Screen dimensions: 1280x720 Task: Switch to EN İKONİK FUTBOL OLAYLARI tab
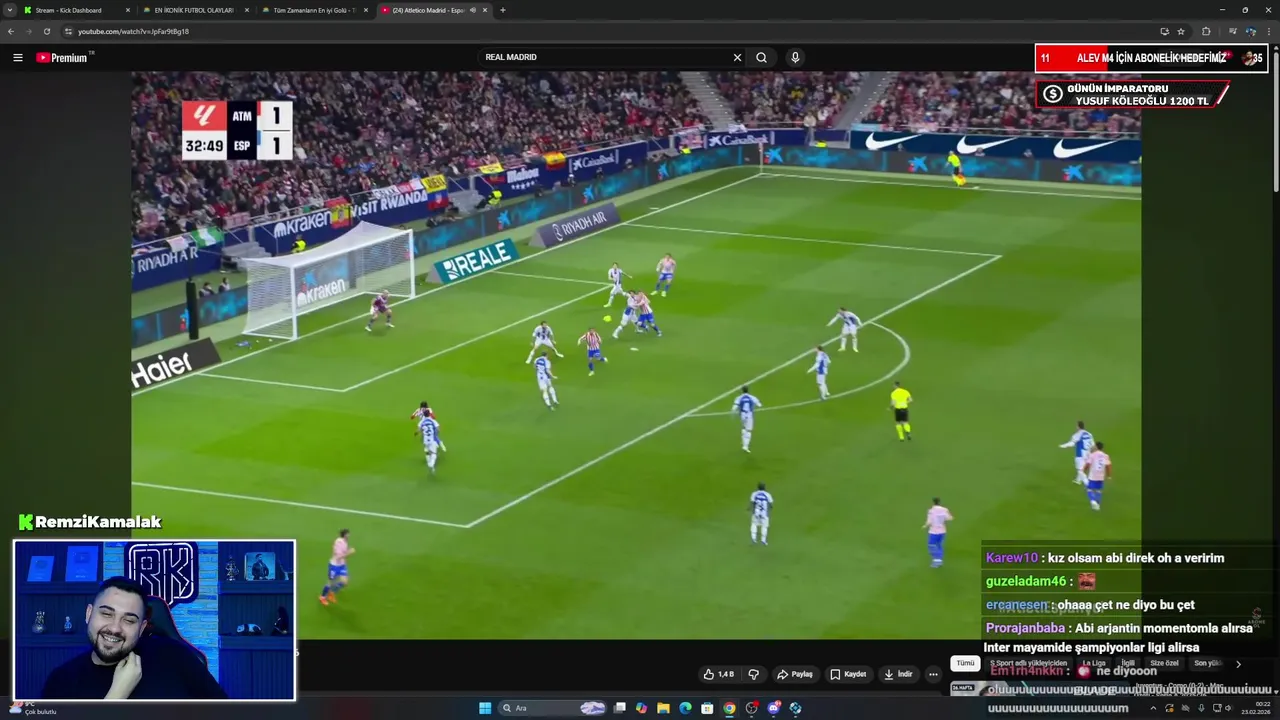click(193, 10)
